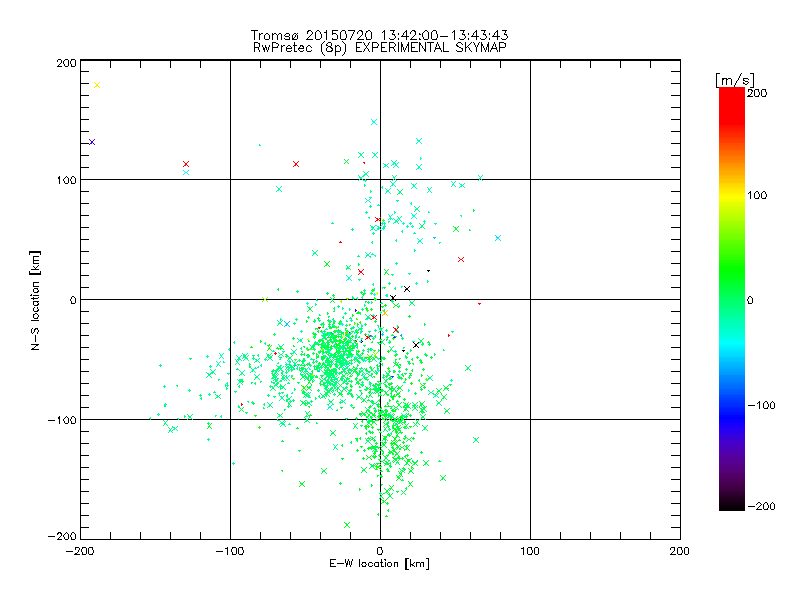The image size is (800, 600).
Task: Click the rightmost cyan X marker
Action: point(498,238)
